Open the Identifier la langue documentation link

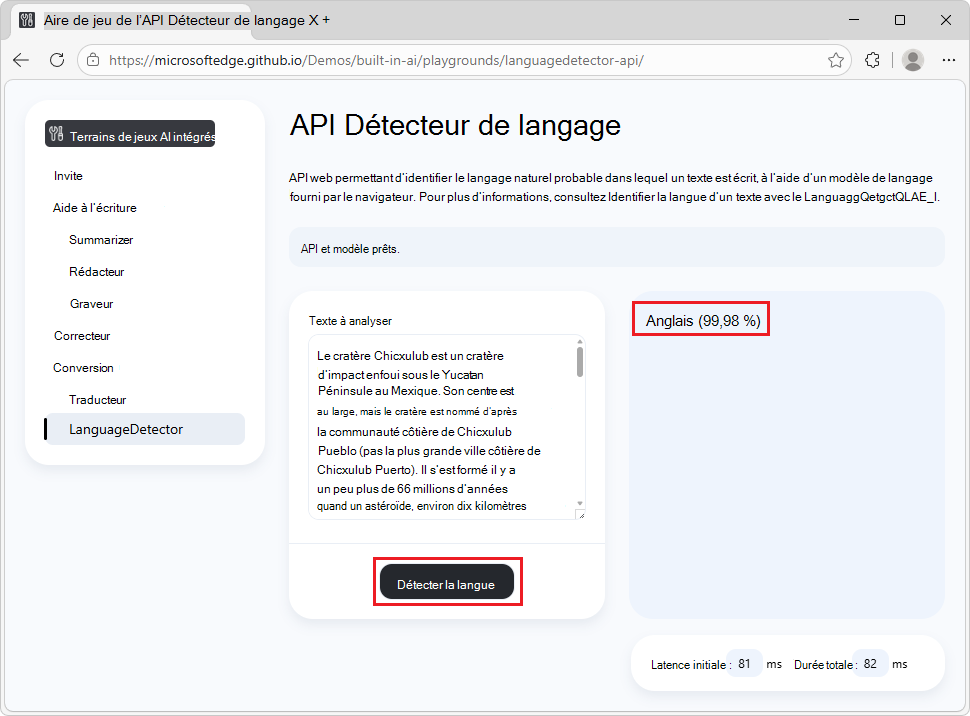point(773,197)
